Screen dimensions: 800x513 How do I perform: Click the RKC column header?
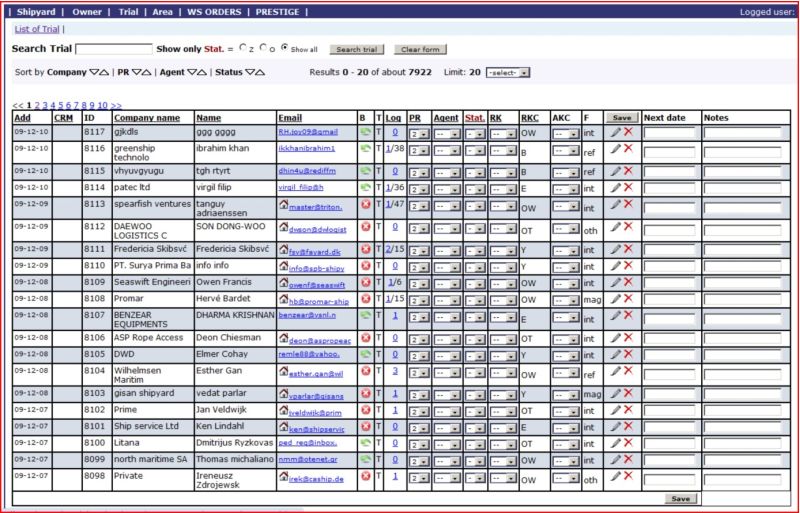coord(530,118)
